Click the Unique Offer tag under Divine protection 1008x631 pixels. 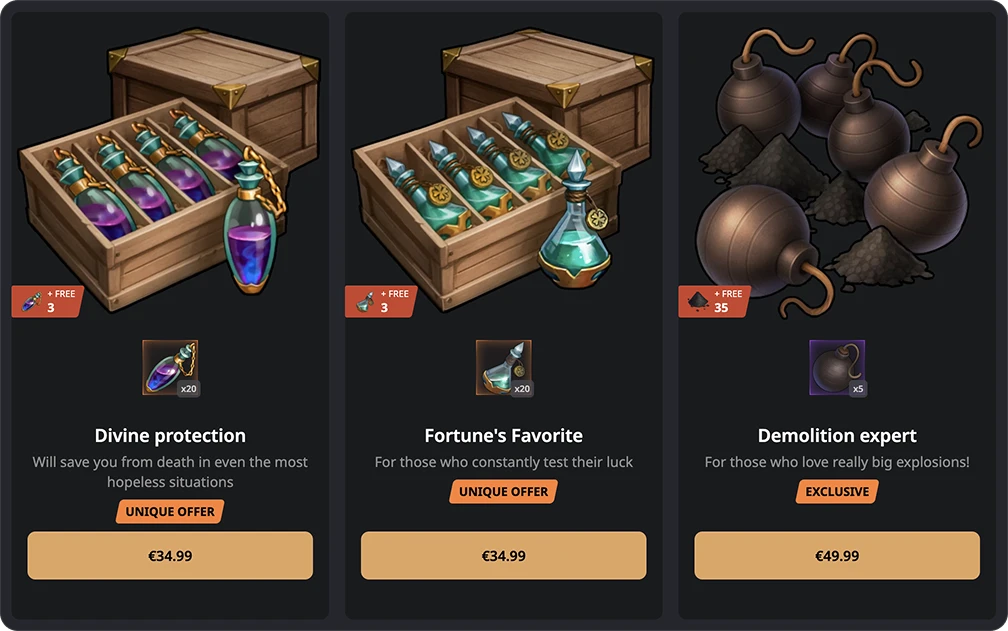[x=170, y=511]
